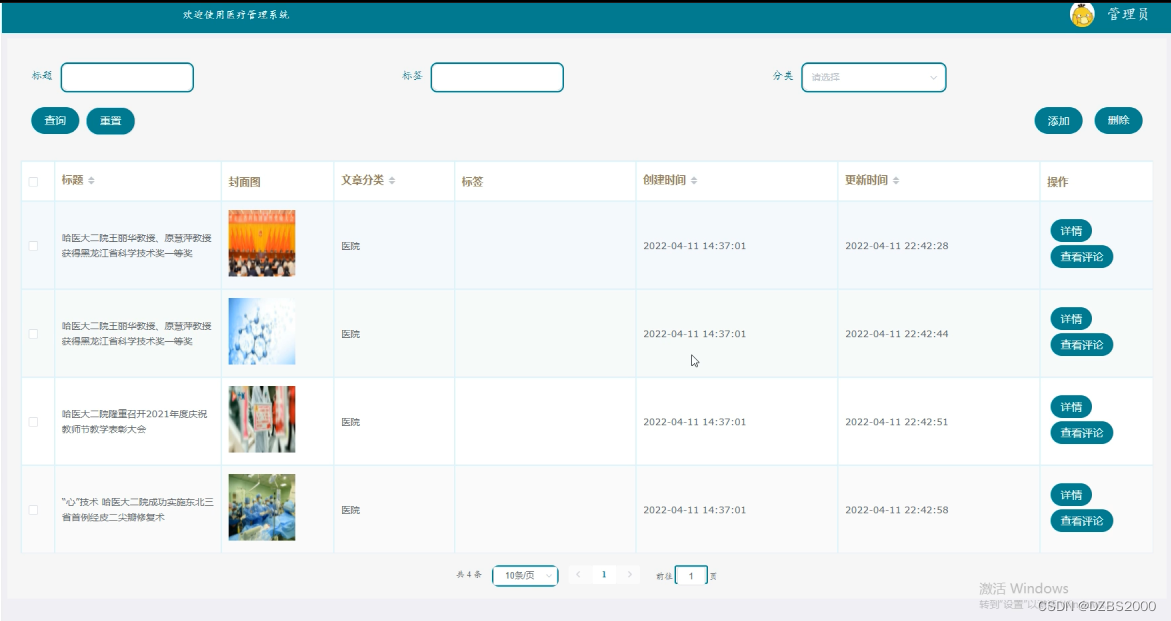Click updated time 2022-04-11 22:42:51
1171x621 pixels.
[x=896, y=422]
